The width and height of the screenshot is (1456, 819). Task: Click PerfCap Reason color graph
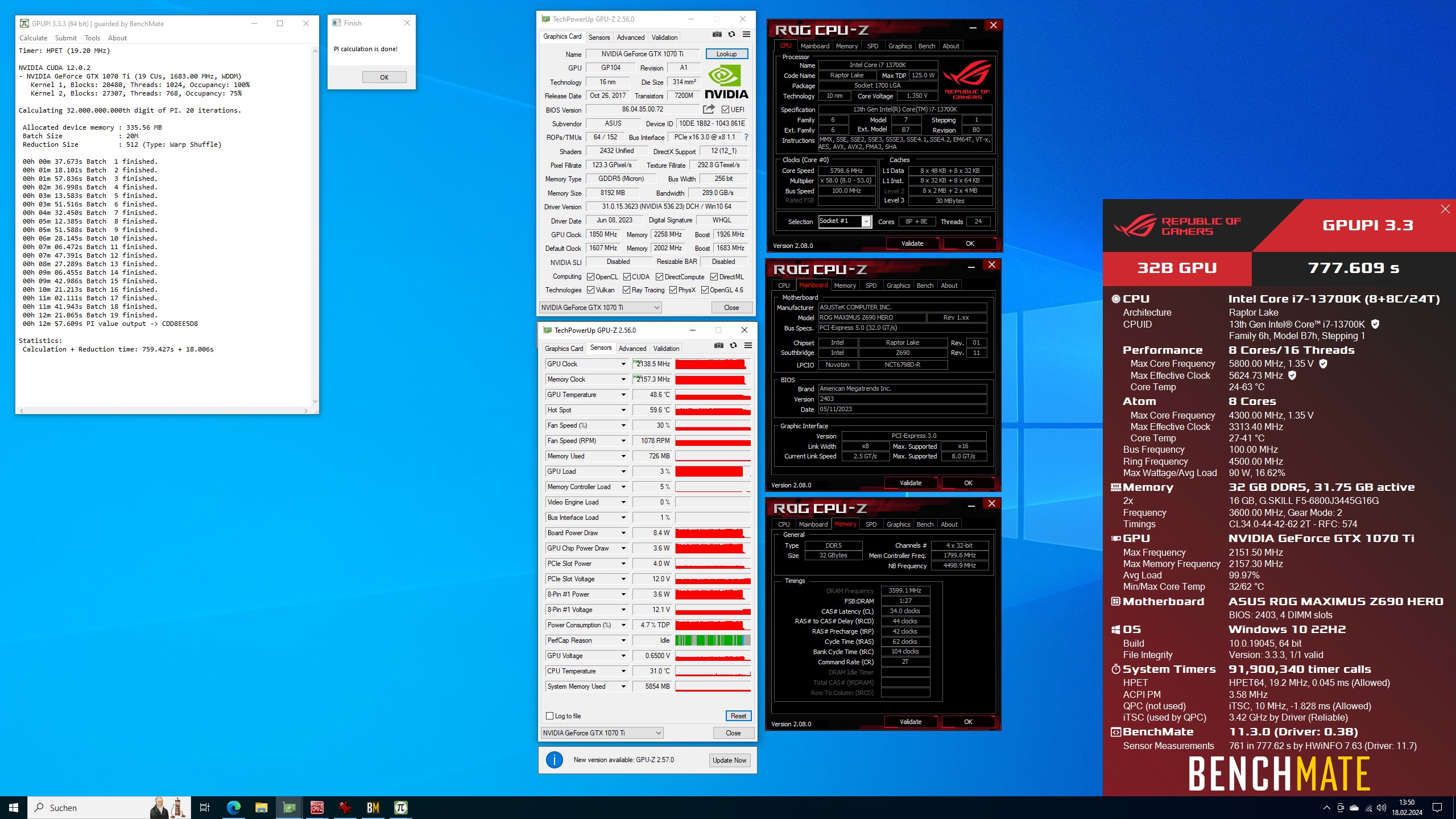713,640
